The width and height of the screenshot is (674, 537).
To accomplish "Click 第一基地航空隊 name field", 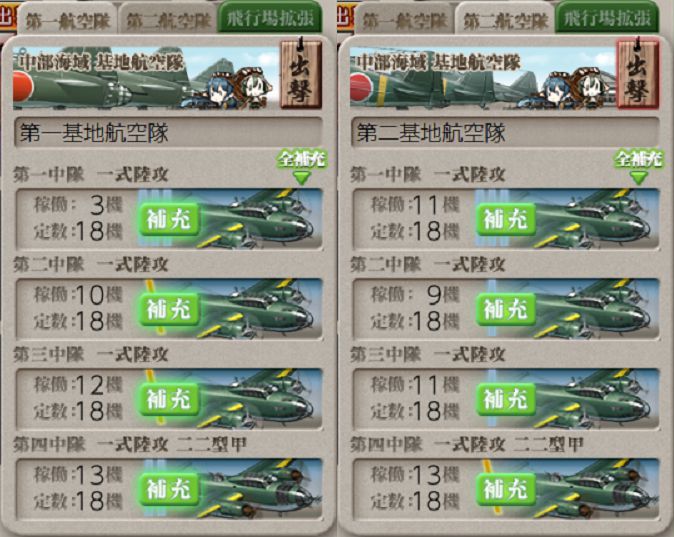I will 168,132.
